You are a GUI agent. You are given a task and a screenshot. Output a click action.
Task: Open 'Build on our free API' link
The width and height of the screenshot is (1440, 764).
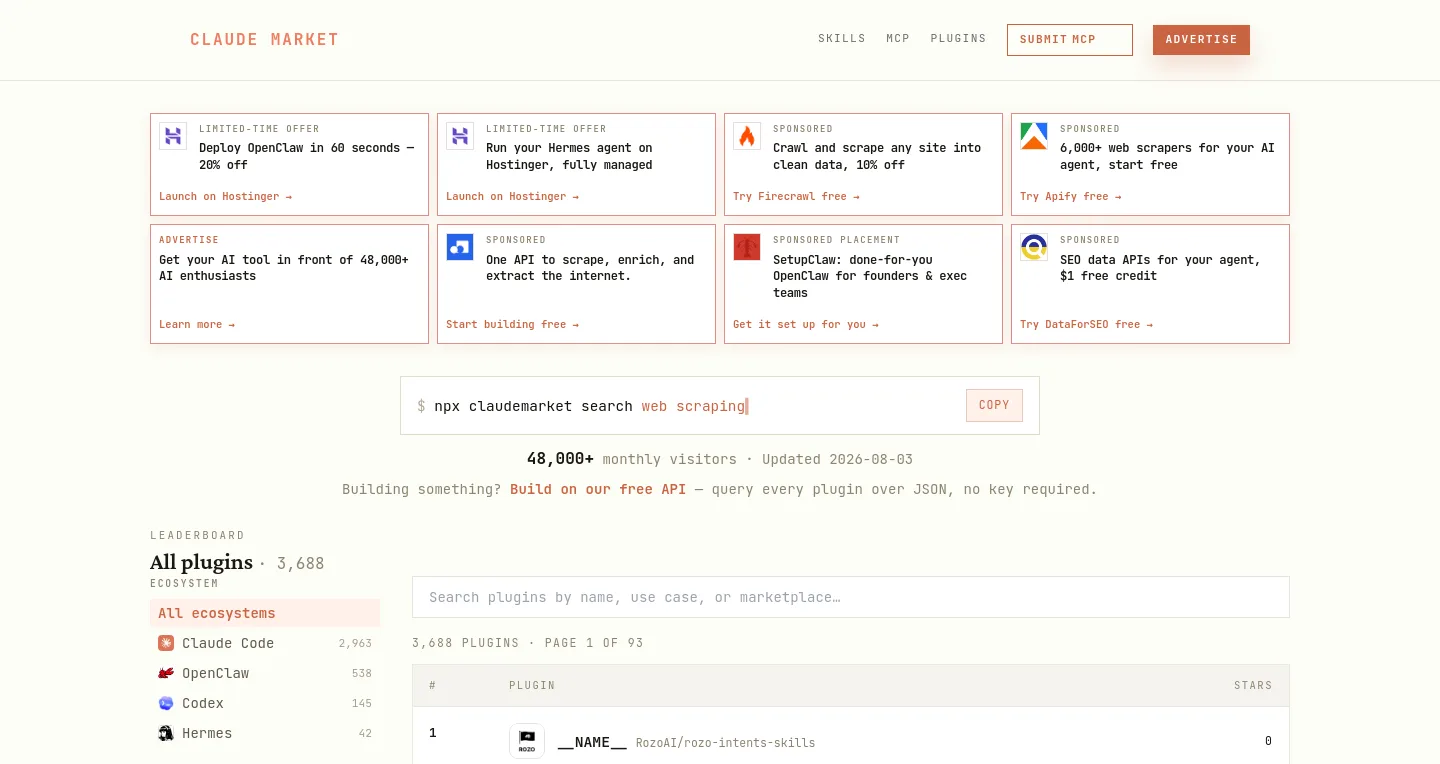point(598,489)
